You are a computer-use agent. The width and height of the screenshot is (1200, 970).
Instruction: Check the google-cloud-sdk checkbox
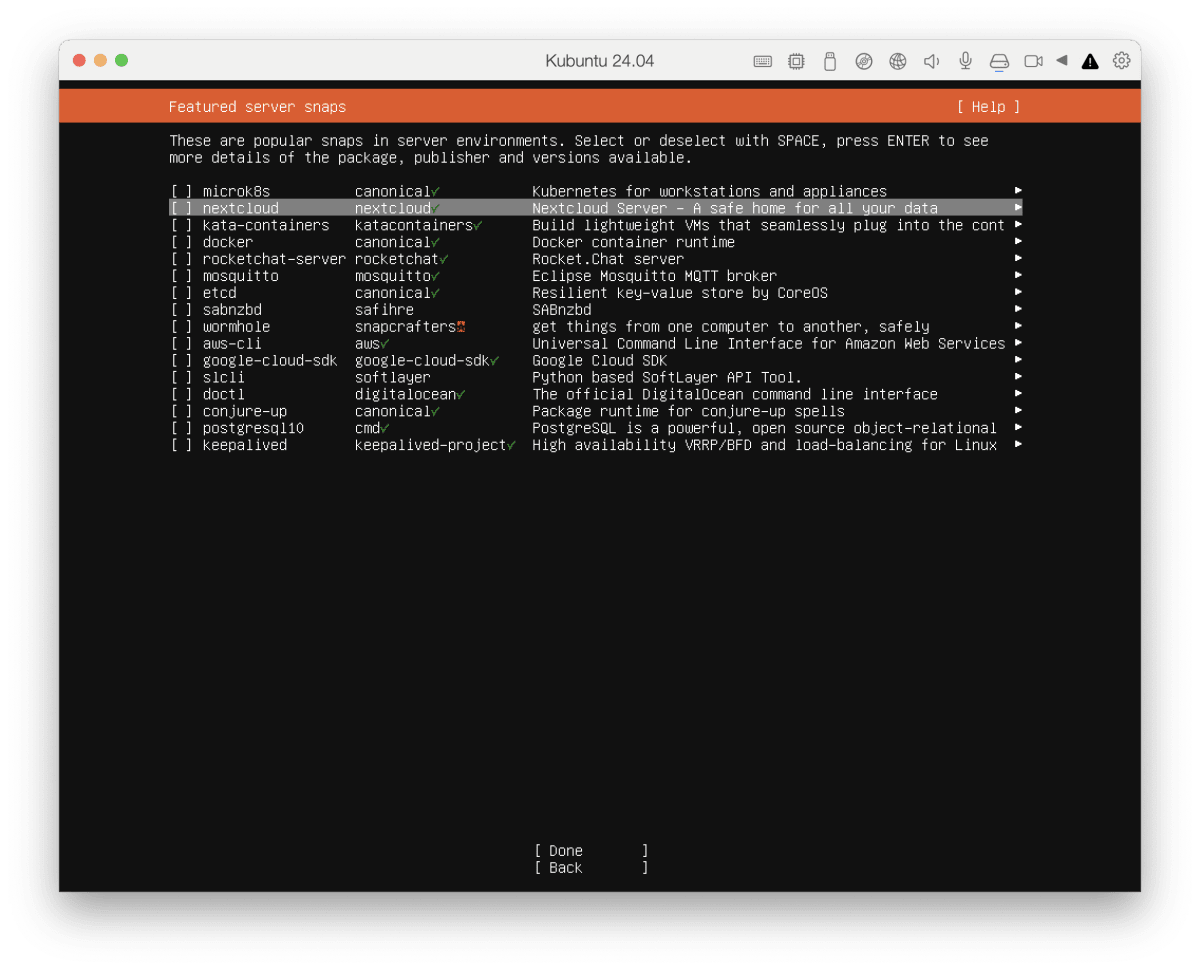[181, 360]
